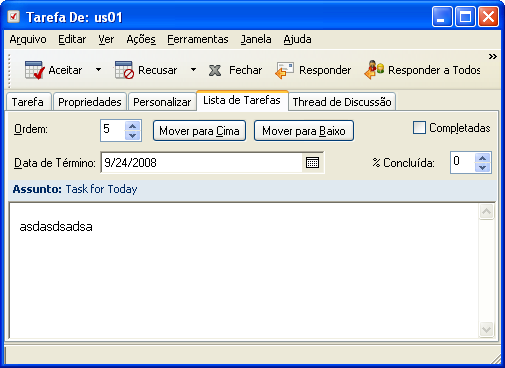Maximize the Tarefa De: us01 window

[465, 17]
